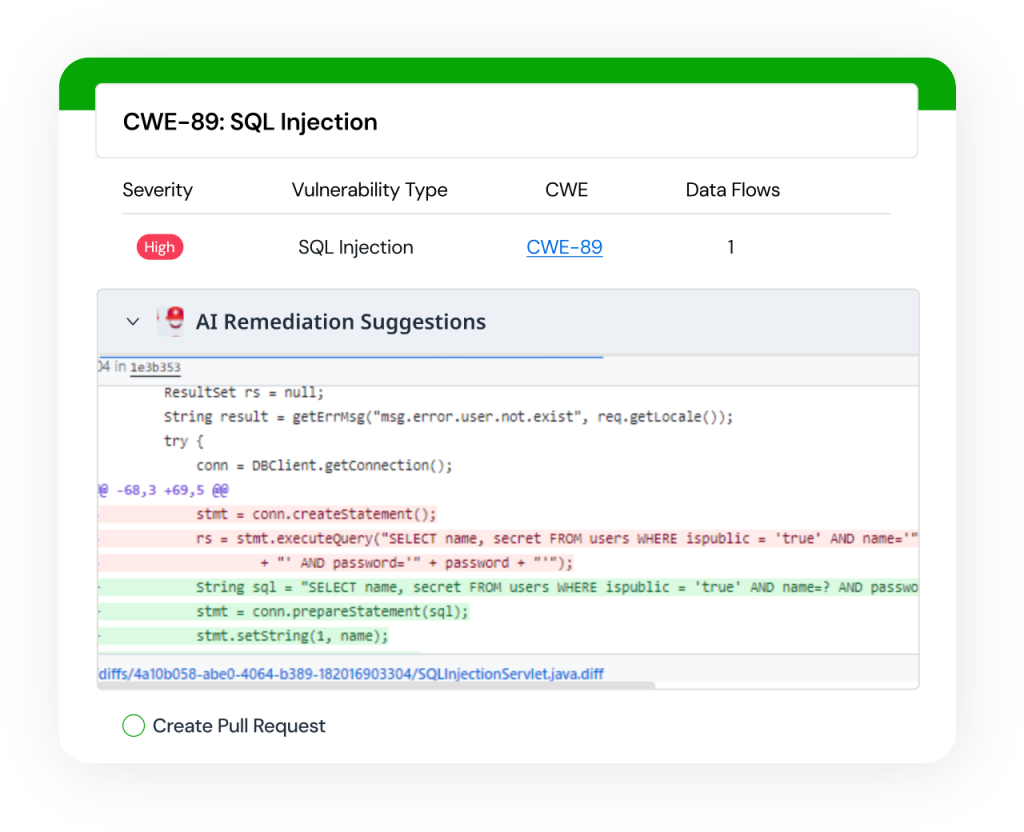Click the AI robot icon

coord(173,322)
